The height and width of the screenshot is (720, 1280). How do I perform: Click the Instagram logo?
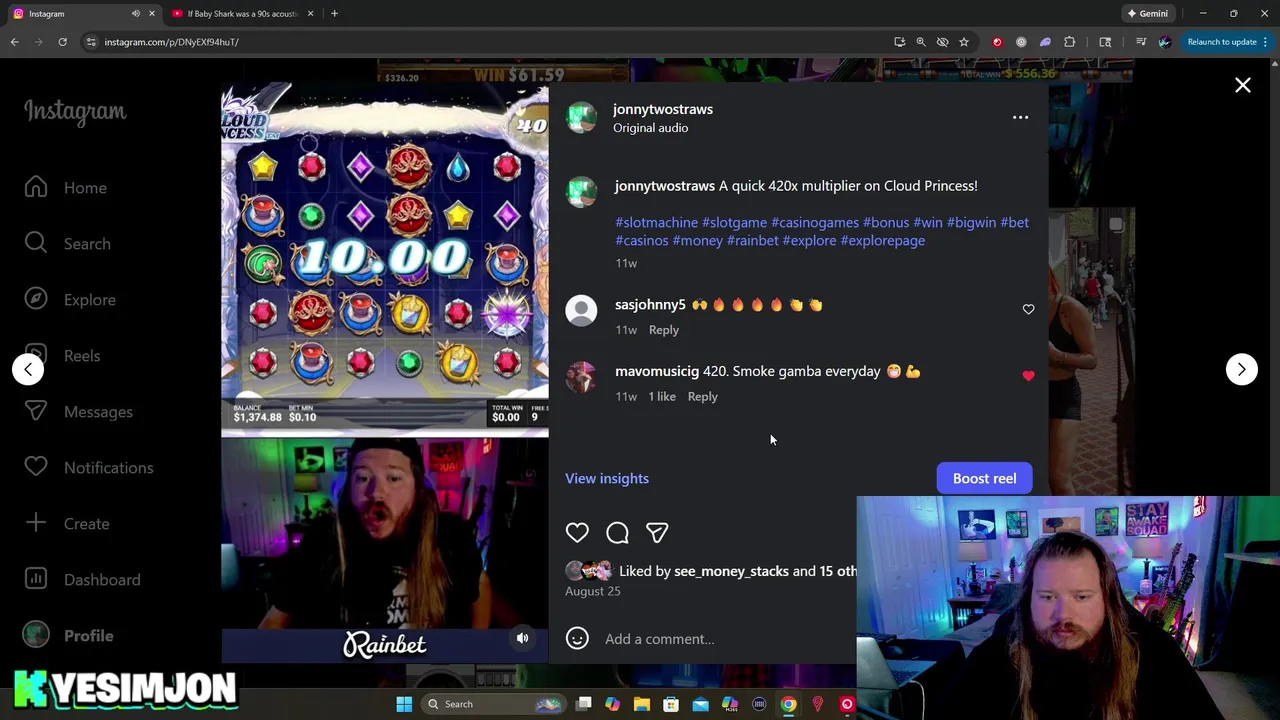tap(75, 111)
